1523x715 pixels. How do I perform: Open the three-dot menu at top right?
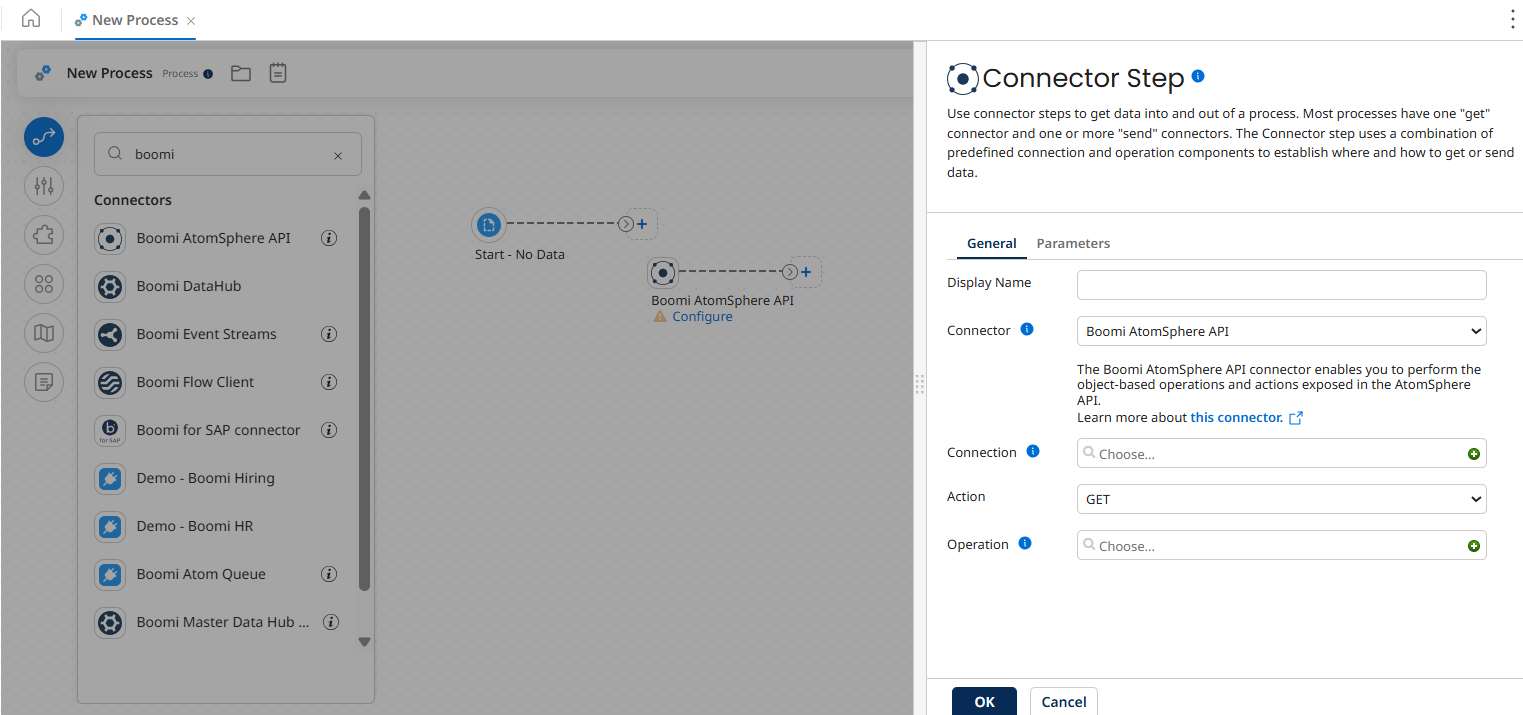coord(1513,18)
